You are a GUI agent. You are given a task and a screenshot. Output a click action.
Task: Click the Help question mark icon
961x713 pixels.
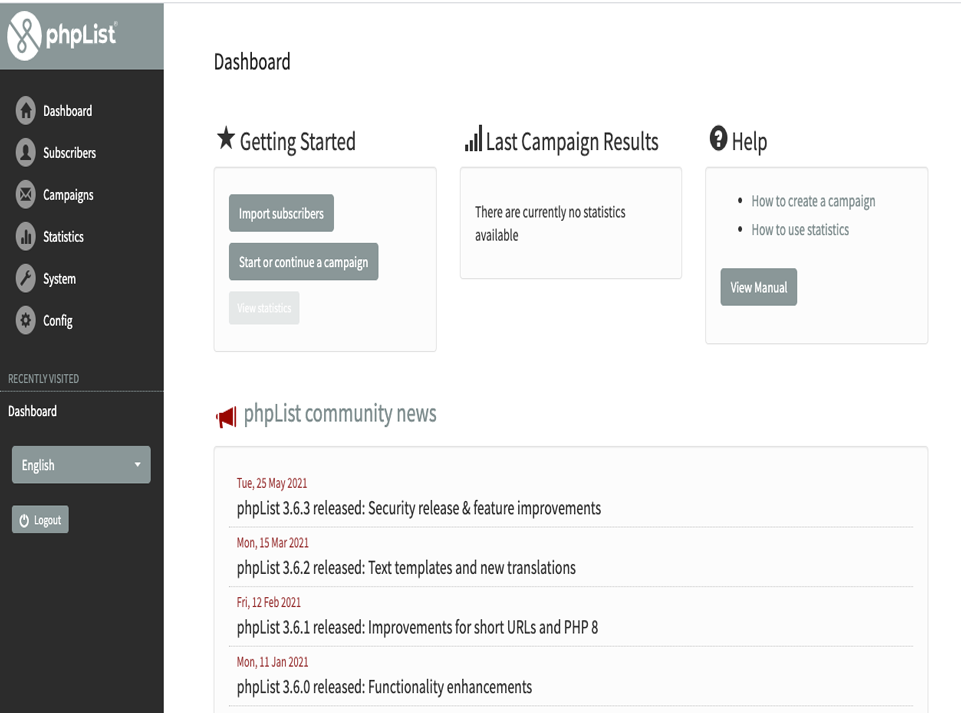718,139
